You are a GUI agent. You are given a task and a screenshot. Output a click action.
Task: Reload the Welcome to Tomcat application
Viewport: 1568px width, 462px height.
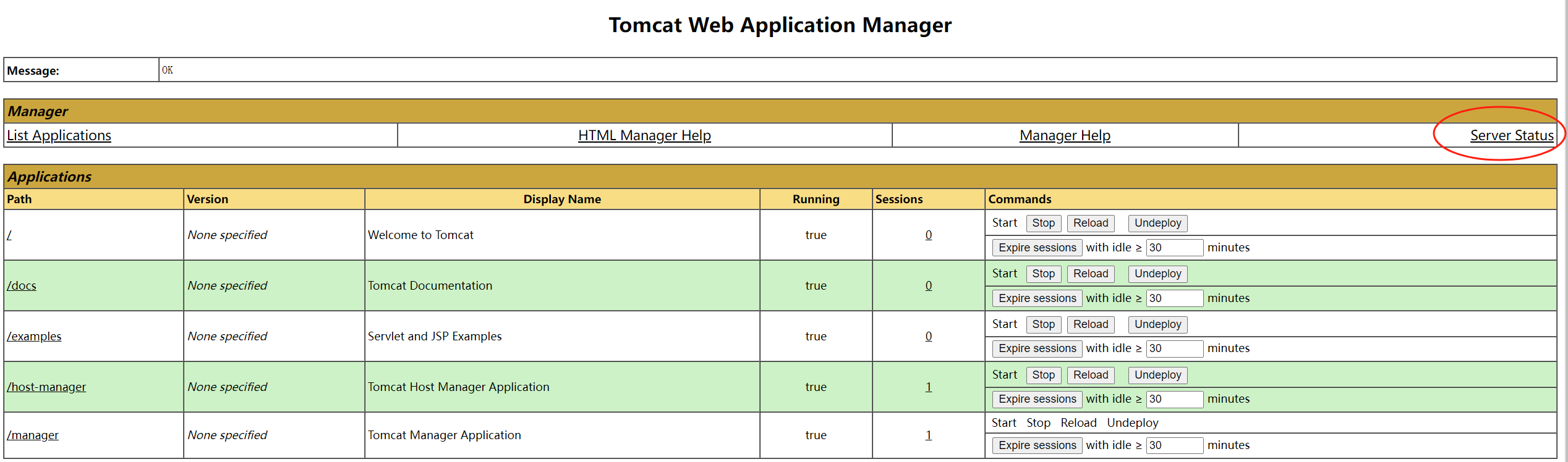click(x=1091, y=223)
